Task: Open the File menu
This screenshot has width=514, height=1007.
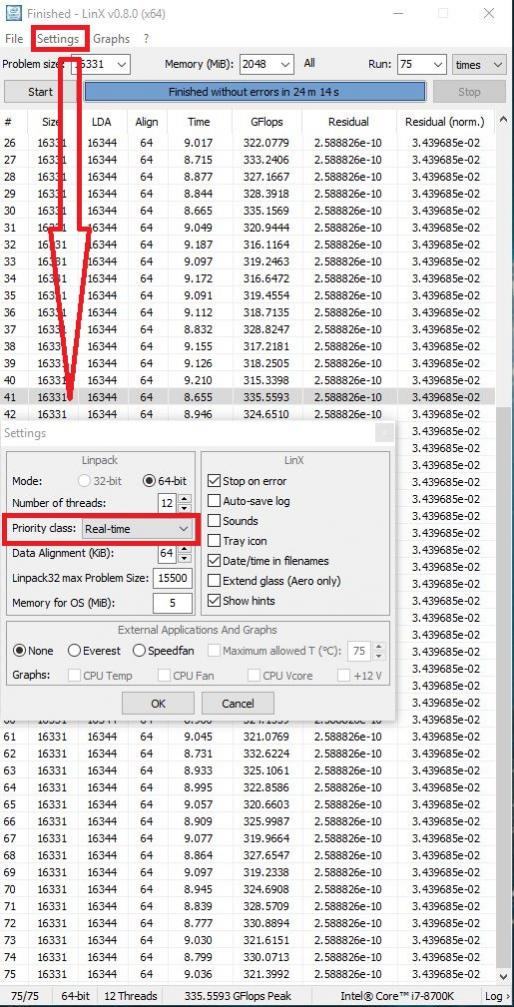Action: (14, 39)
